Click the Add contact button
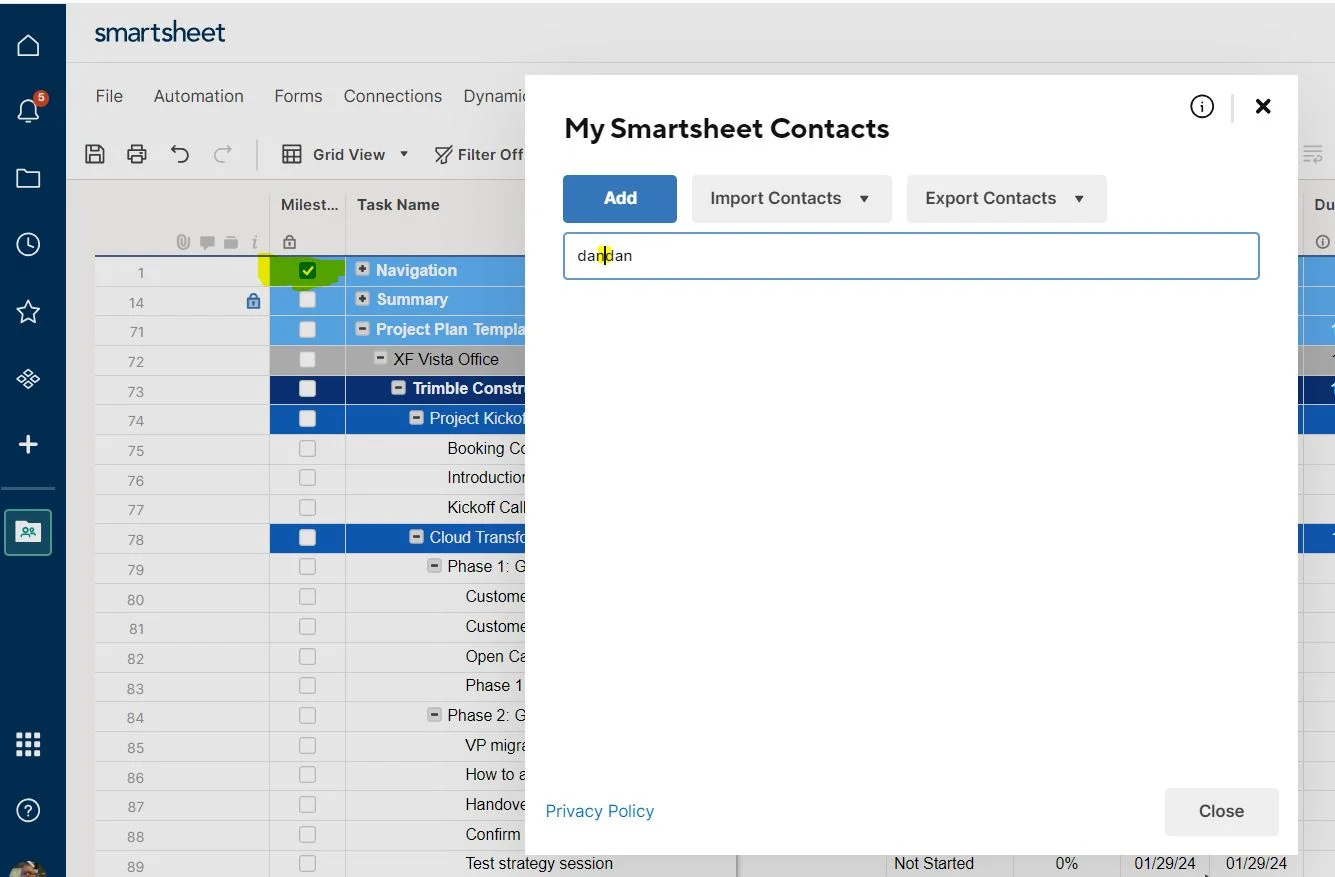This screenshot has width=1335, height=877. point(620,199)
